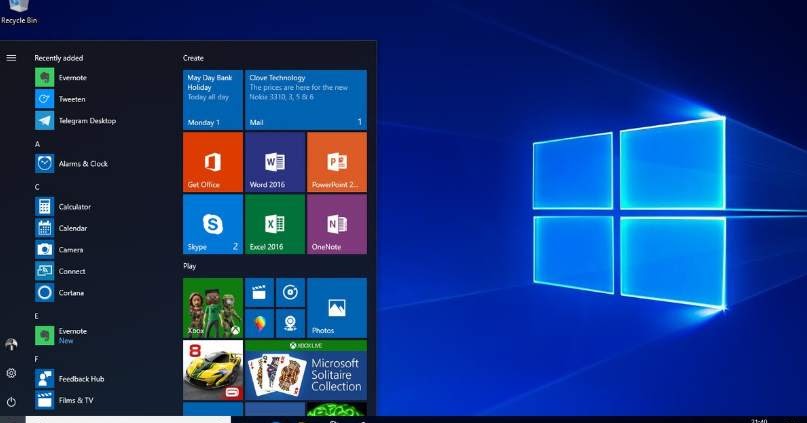Click the Recently added heading
807x423 pixels.
click(59, 58)
